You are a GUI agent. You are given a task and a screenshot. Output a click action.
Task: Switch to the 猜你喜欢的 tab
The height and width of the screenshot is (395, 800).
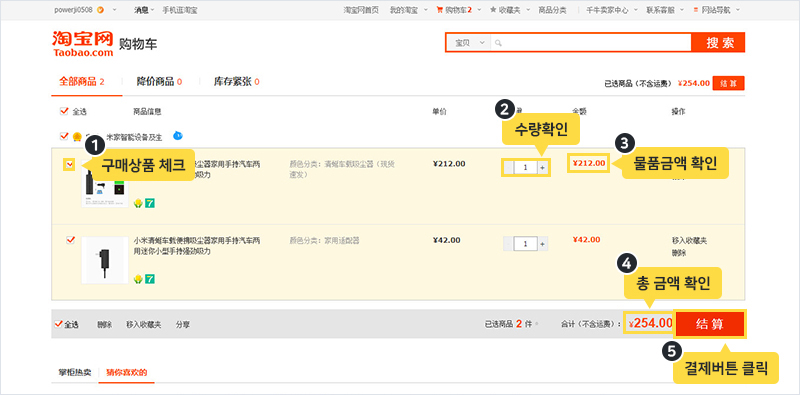click(127, 372)
